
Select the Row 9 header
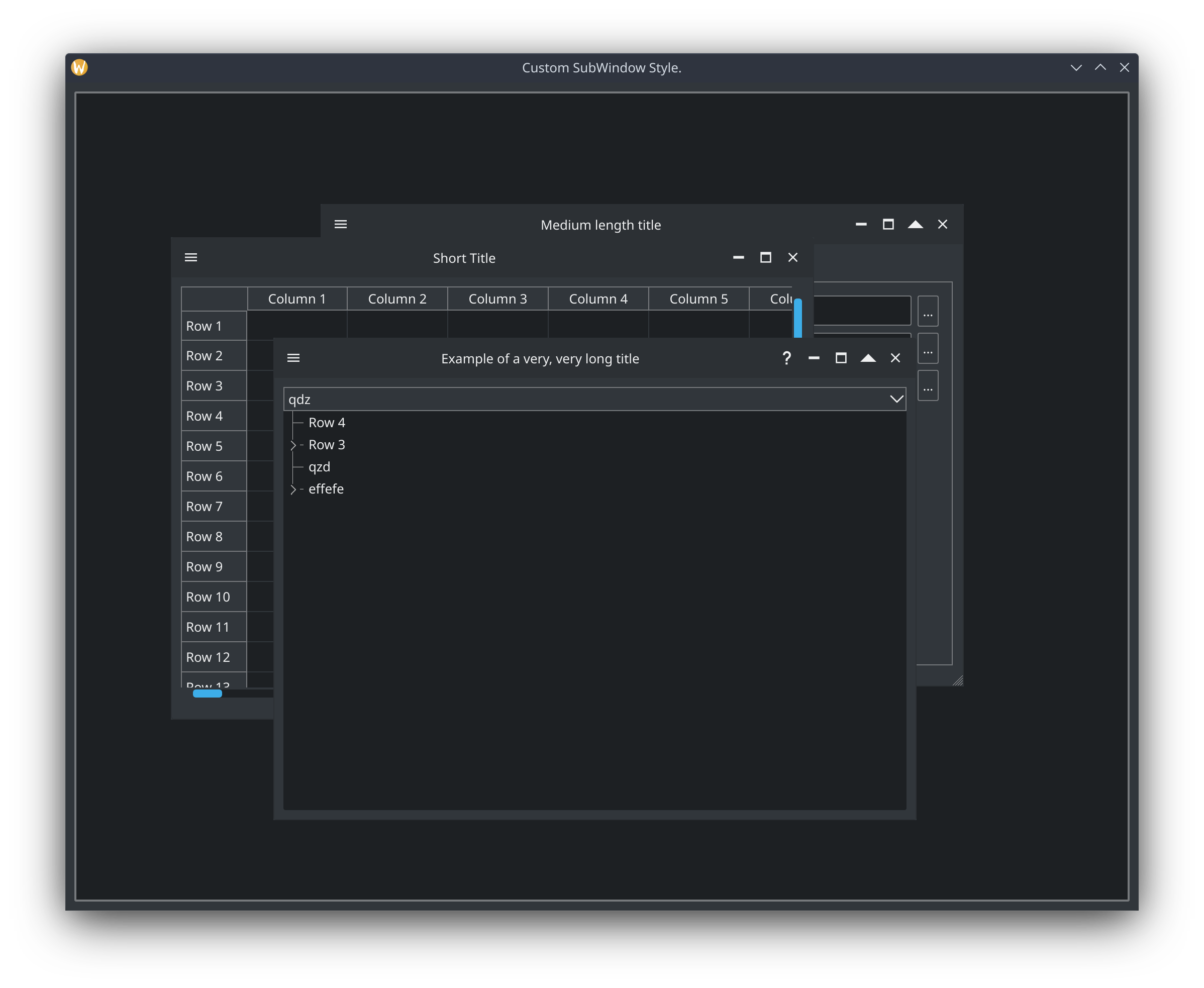[x=214, y=567]
